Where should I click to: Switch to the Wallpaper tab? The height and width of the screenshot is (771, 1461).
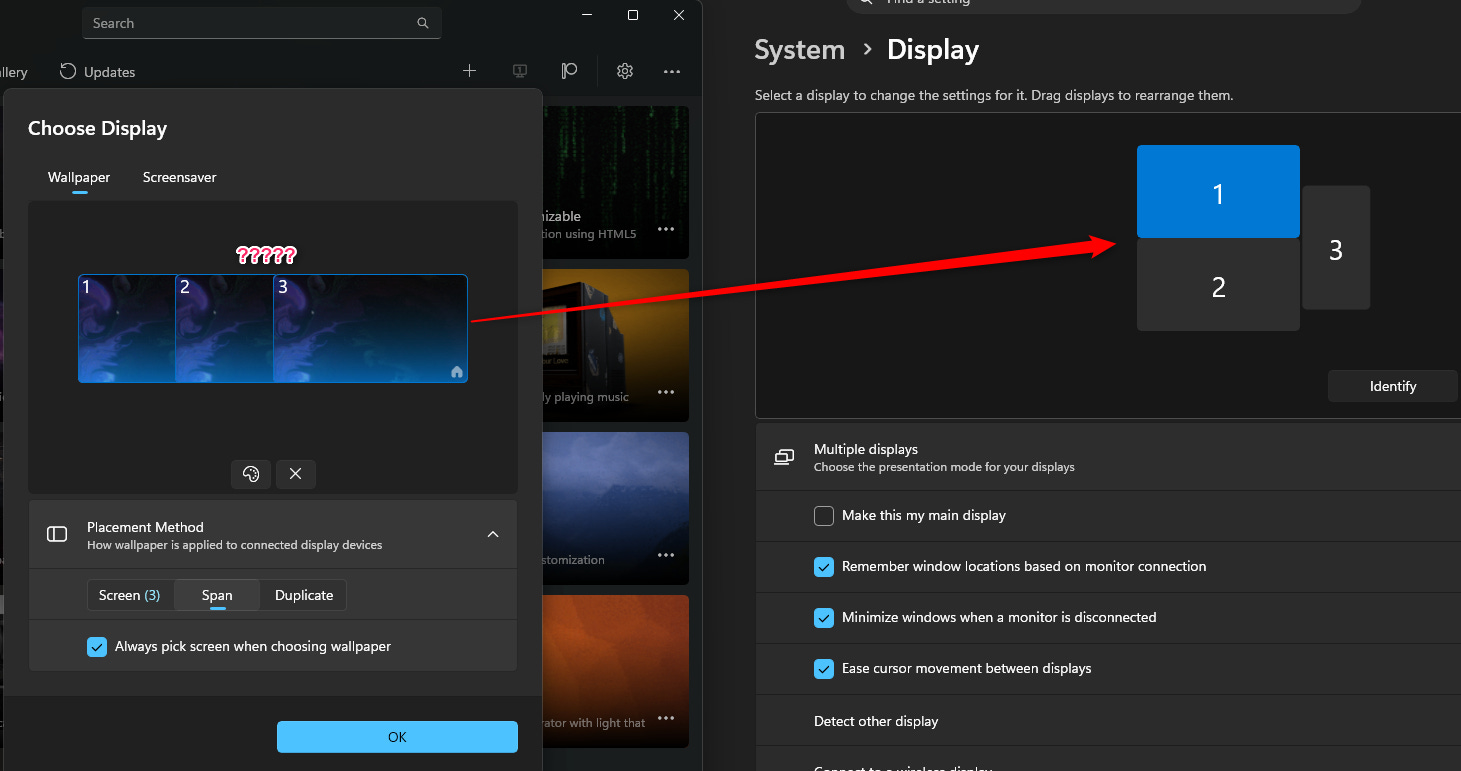(79, 177)
